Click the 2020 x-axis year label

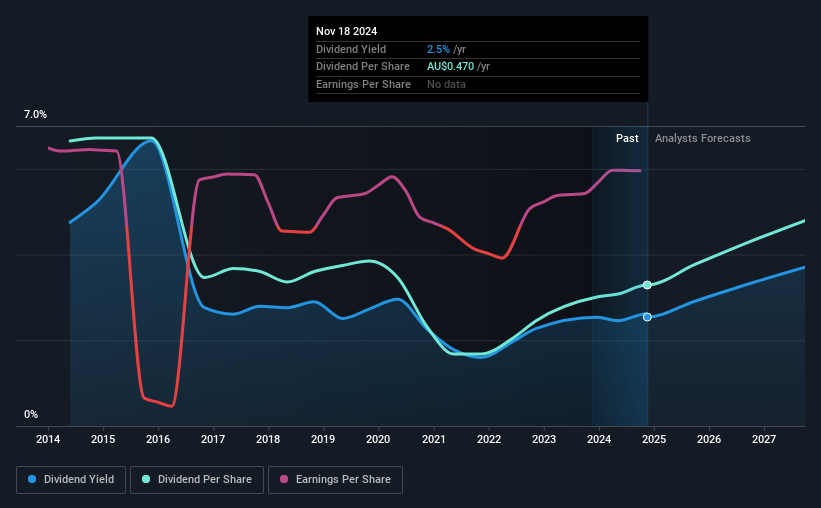pos(378,439)
